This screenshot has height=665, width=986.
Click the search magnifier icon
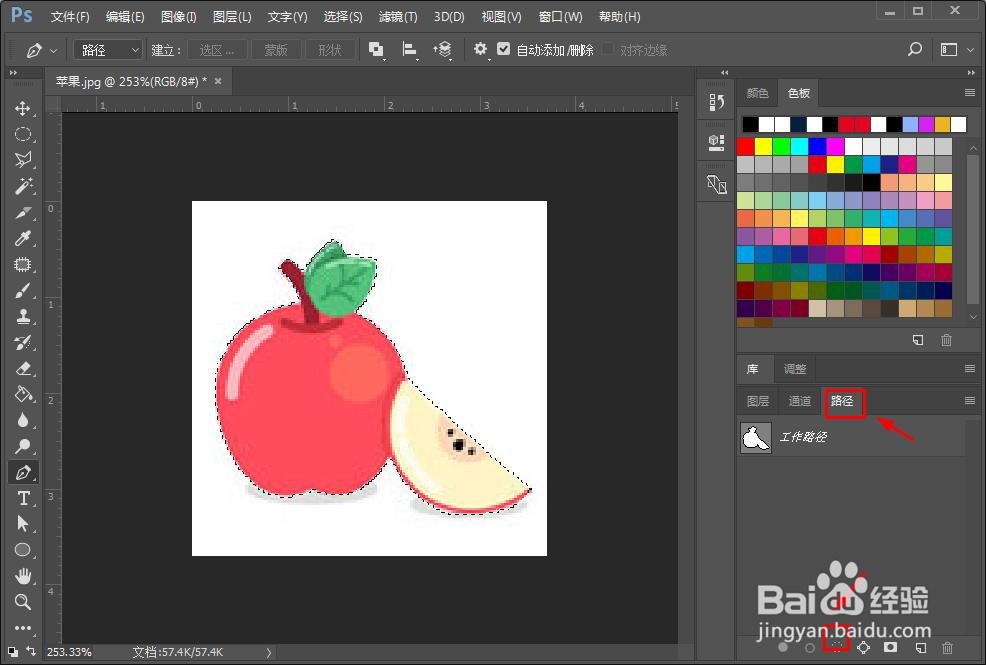[x=915, y=49]
